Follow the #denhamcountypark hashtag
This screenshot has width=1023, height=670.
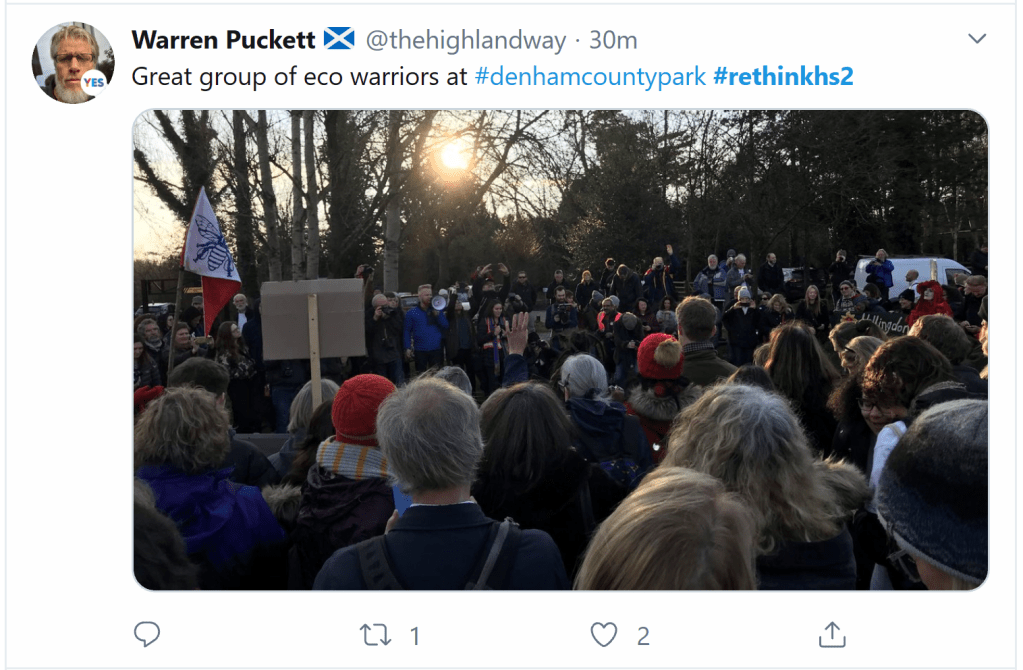[x=590, y=76]
